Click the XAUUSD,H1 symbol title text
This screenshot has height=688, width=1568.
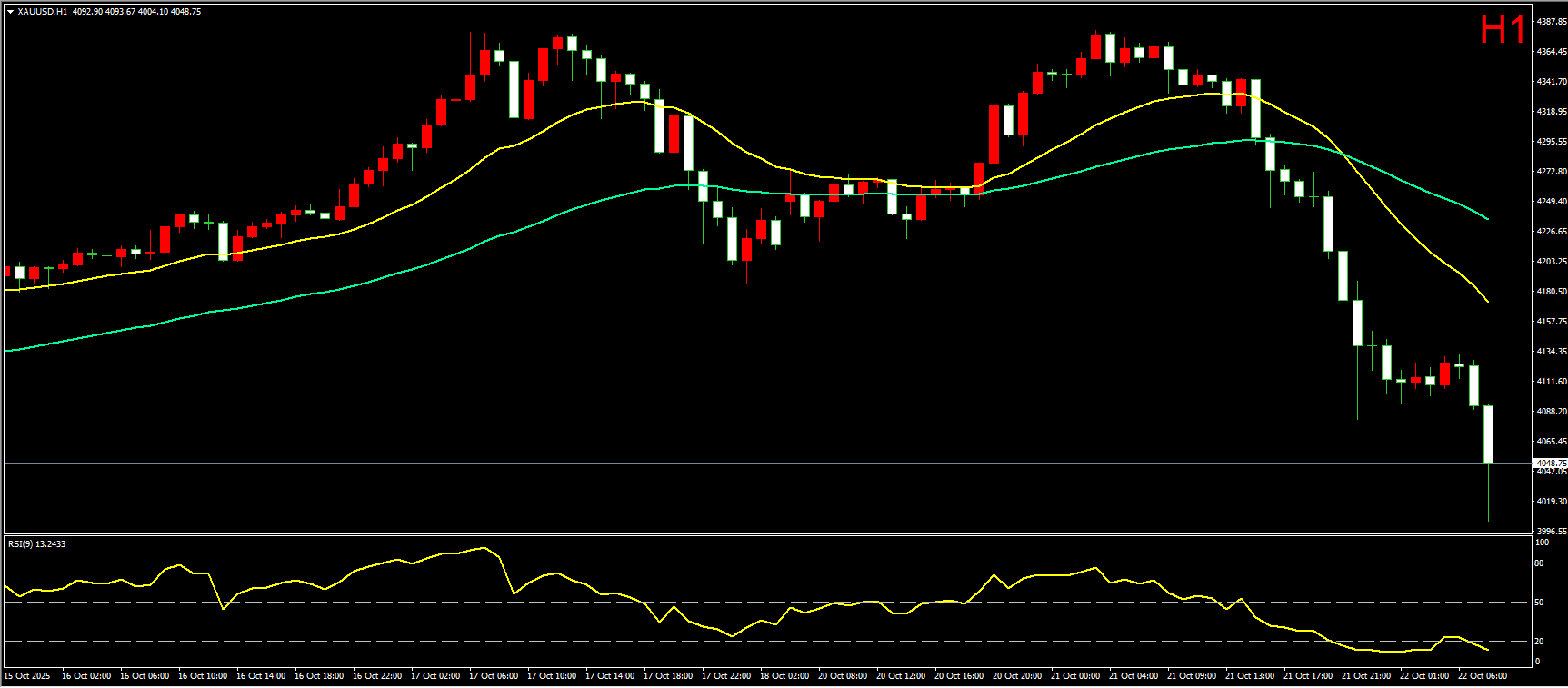pyautogui.click(x=42, y=12)
